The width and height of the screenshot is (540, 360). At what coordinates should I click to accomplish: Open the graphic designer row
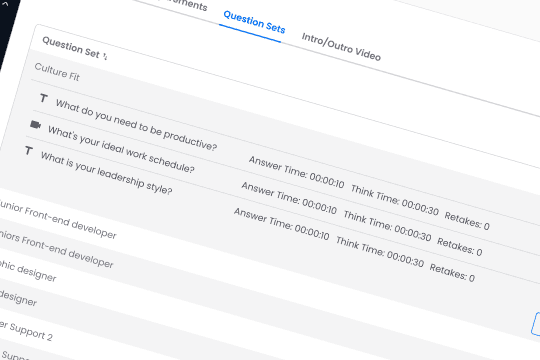[28, 271]
